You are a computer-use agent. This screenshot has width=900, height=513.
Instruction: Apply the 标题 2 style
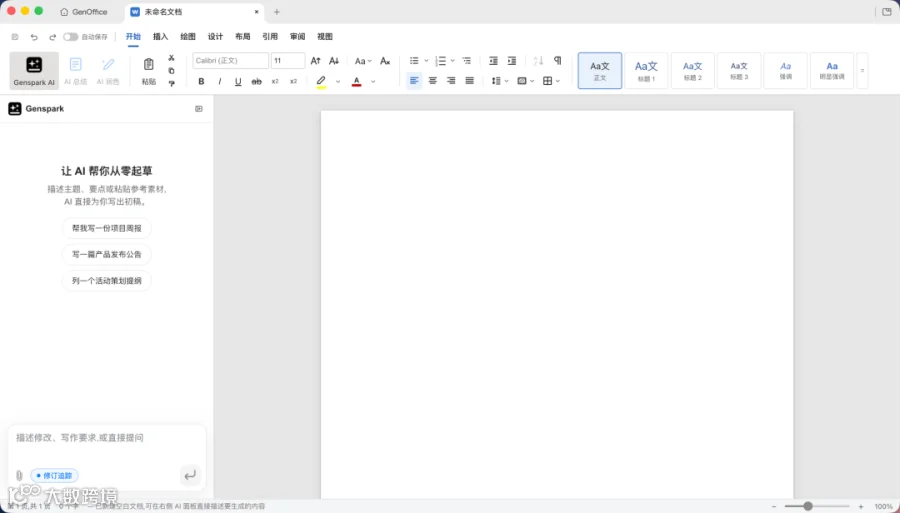tap(693, 71)
